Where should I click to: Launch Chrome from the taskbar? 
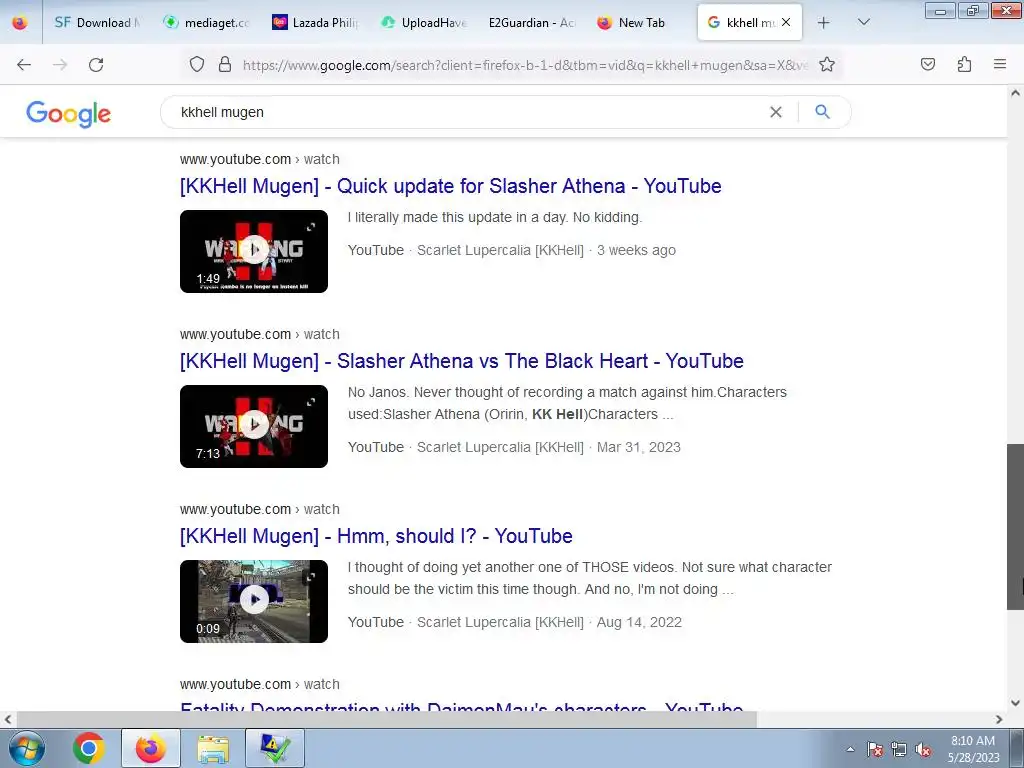[89, 748]
